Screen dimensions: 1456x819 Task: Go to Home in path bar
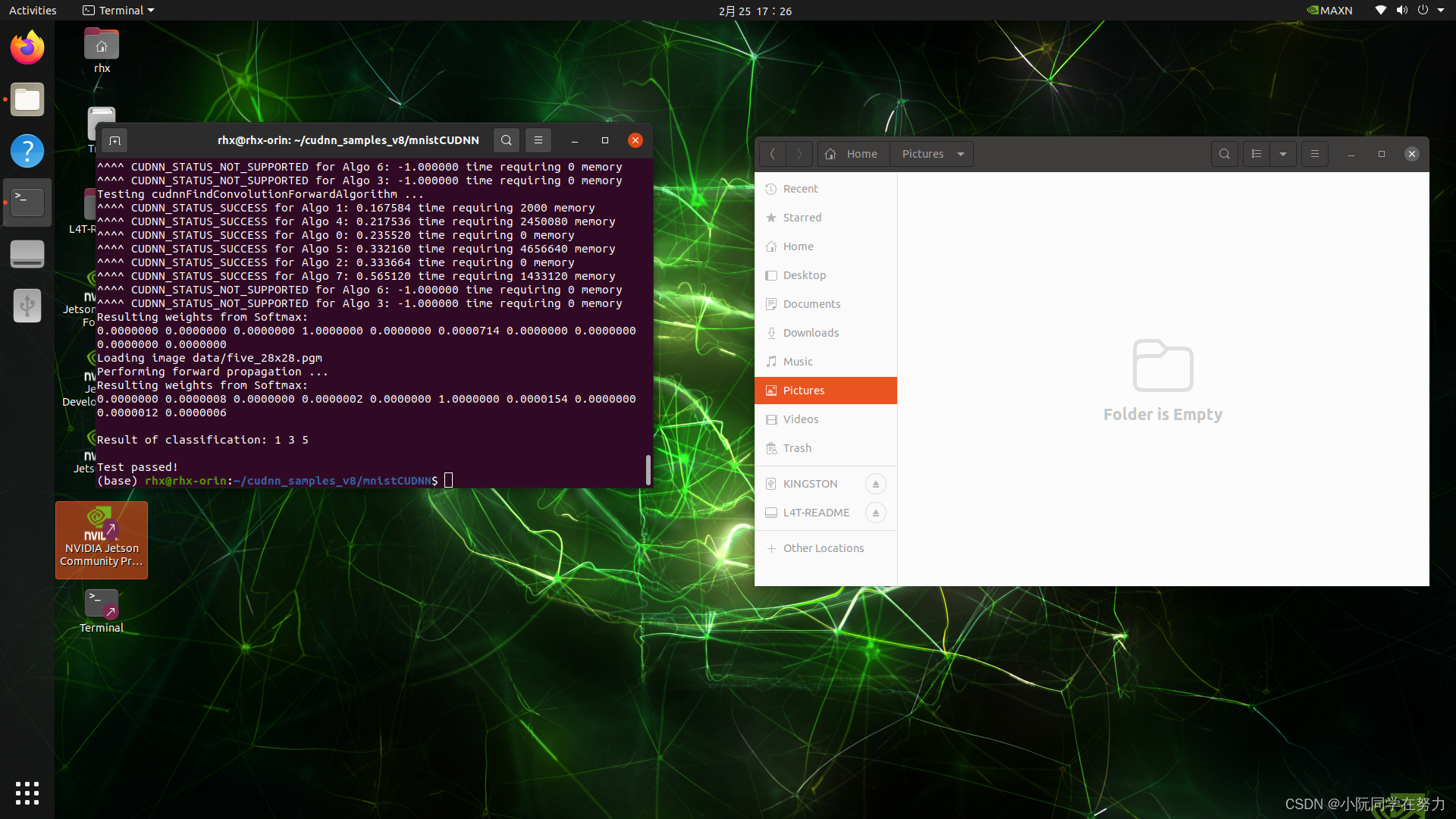click(853, 154)
